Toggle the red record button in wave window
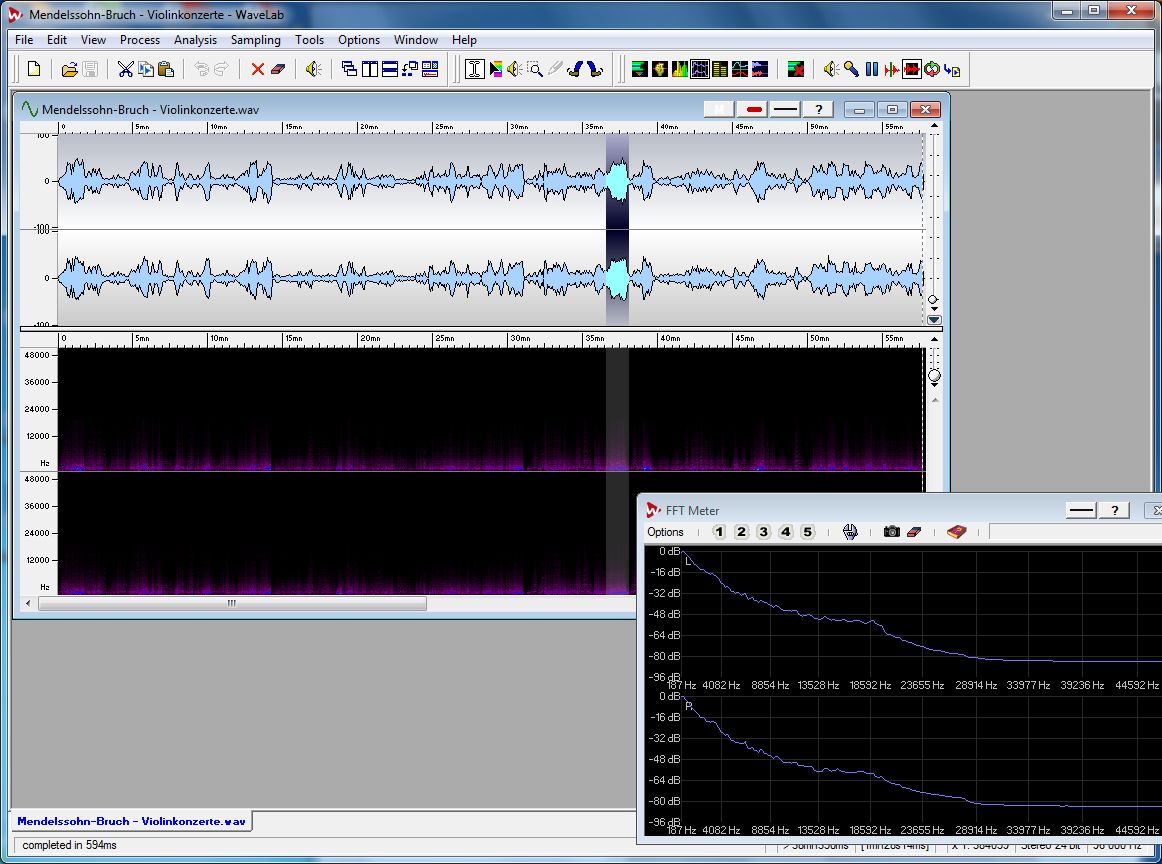1162x864 pixels. click(x=754, y=109)
